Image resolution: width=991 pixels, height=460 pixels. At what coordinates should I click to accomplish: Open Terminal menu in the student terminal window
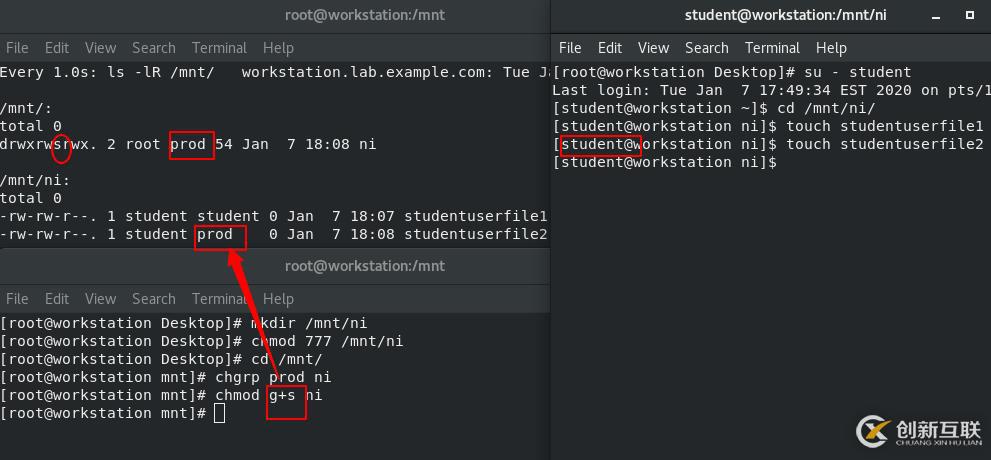[x=772, y=48]
